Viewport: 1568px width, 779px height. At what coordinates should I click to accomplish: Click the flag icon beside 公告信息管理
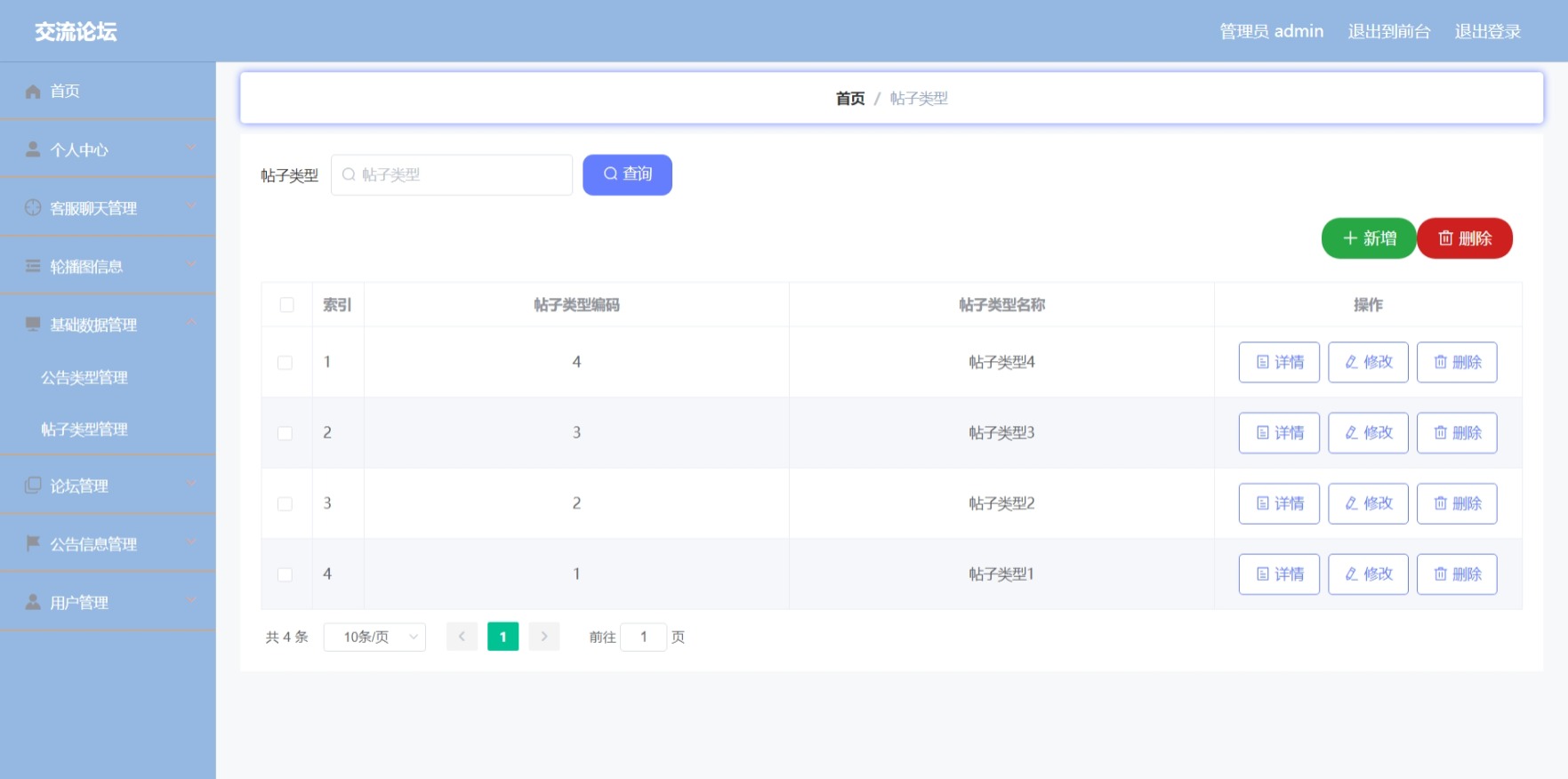[x=33, y=542]
